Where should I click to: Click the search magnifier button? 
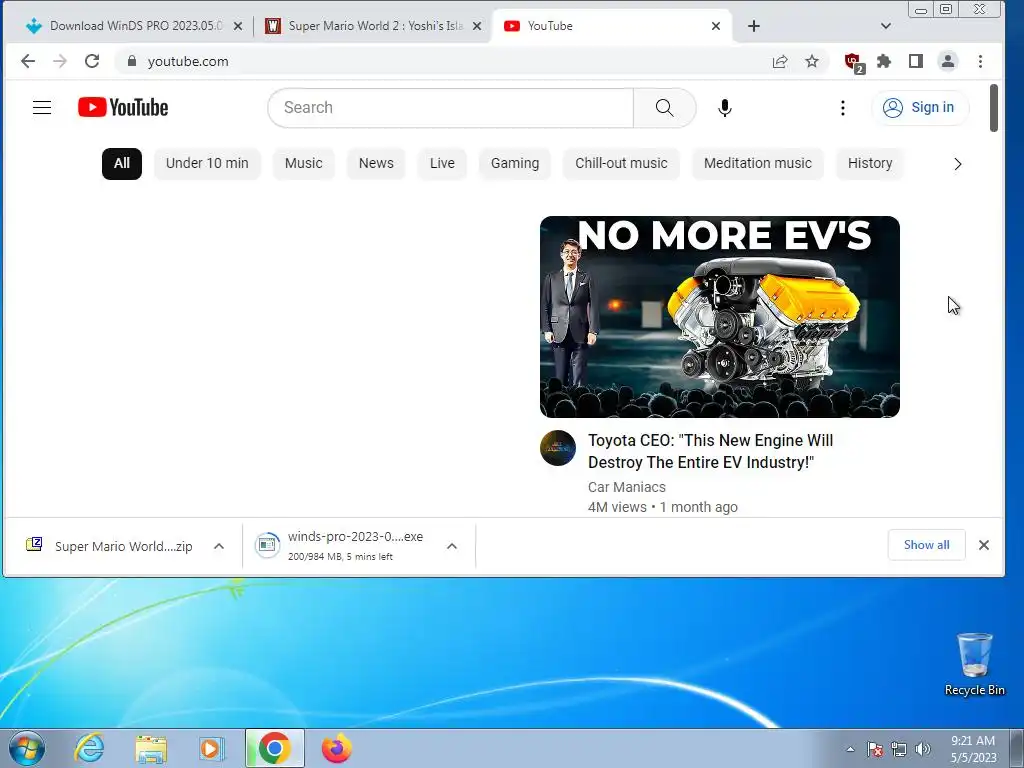click(664, 108)
